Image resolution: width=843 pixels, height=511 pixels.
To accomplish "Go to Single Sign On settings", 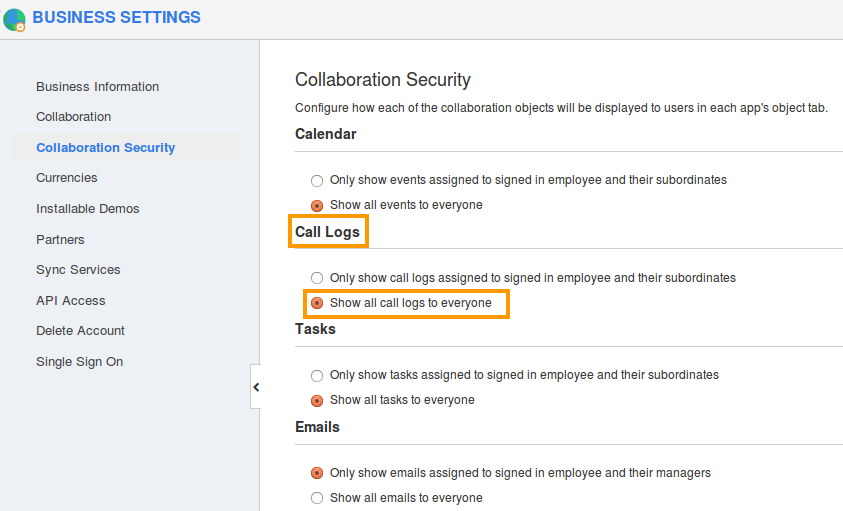I will (x=79, y=362).
